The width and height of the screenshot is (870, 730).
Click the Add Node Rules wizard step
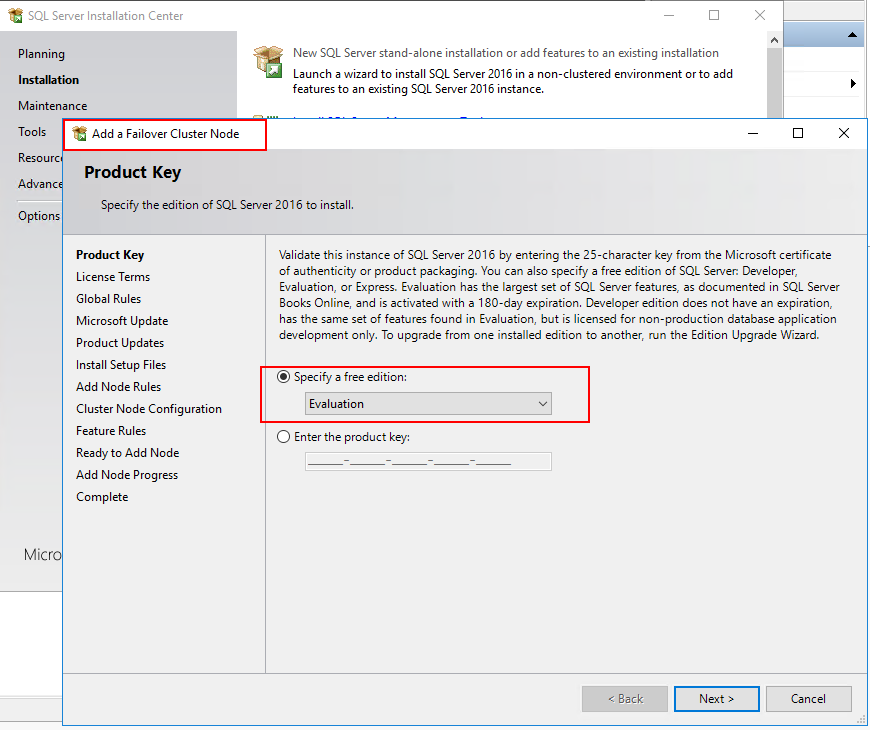[x=119, y=387]
